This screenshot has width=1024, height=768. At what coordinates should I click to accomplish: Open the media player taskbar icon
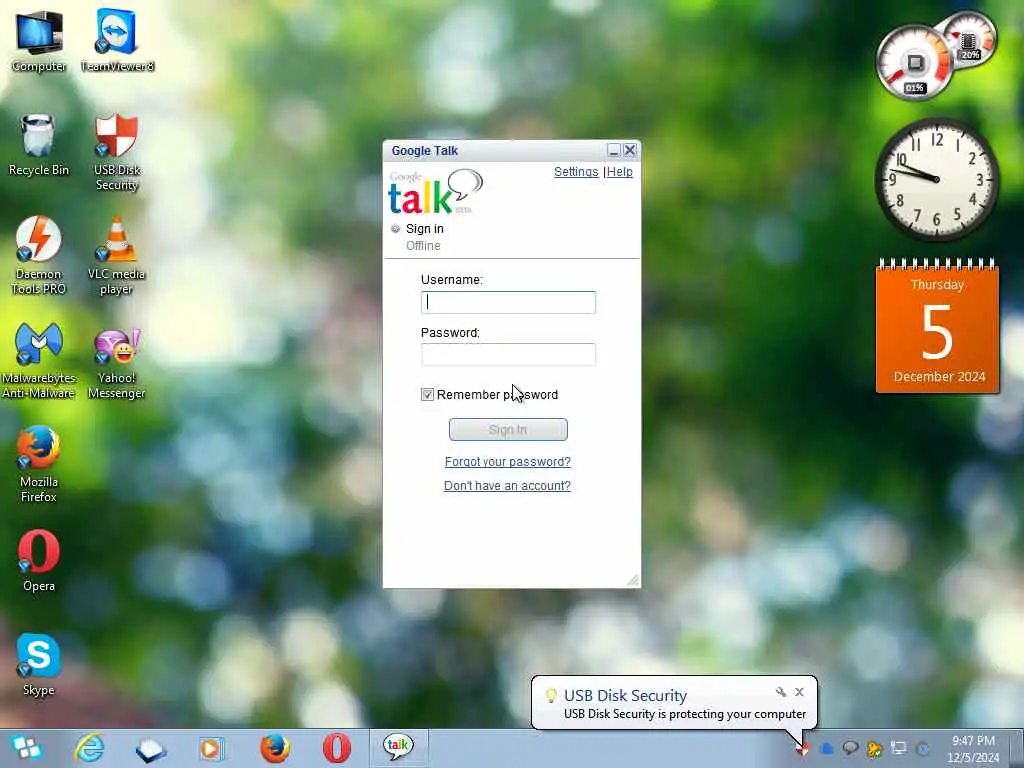pos(211,749)
